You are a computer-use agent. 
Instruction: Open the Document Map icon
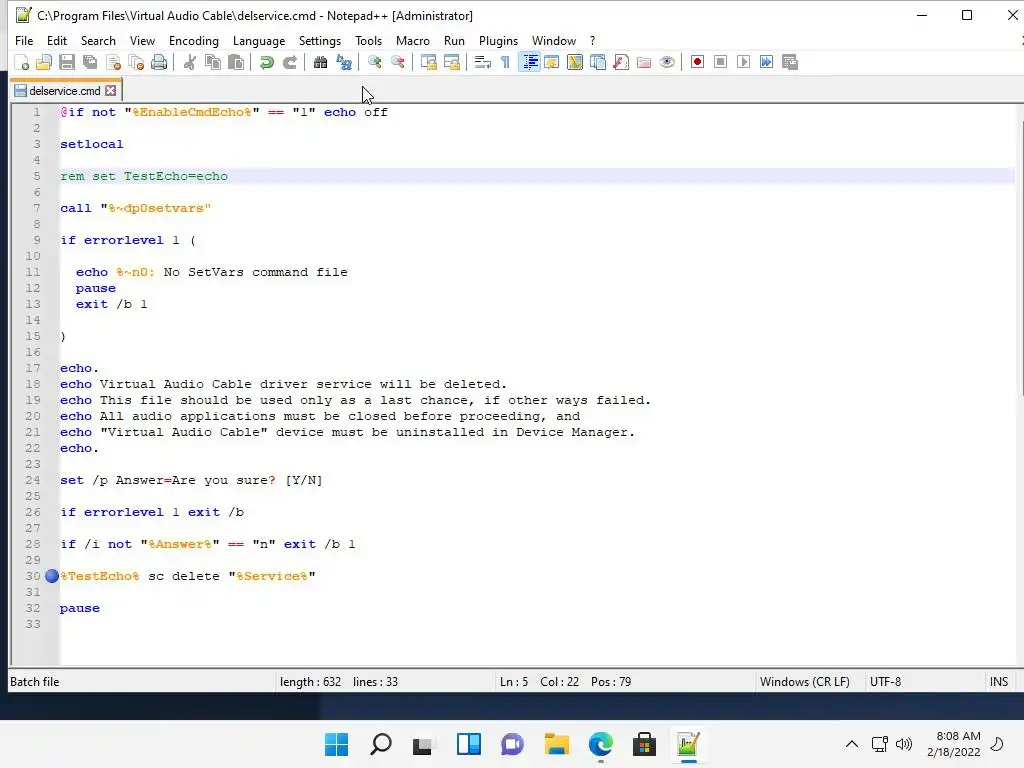(x=575, y=63)
